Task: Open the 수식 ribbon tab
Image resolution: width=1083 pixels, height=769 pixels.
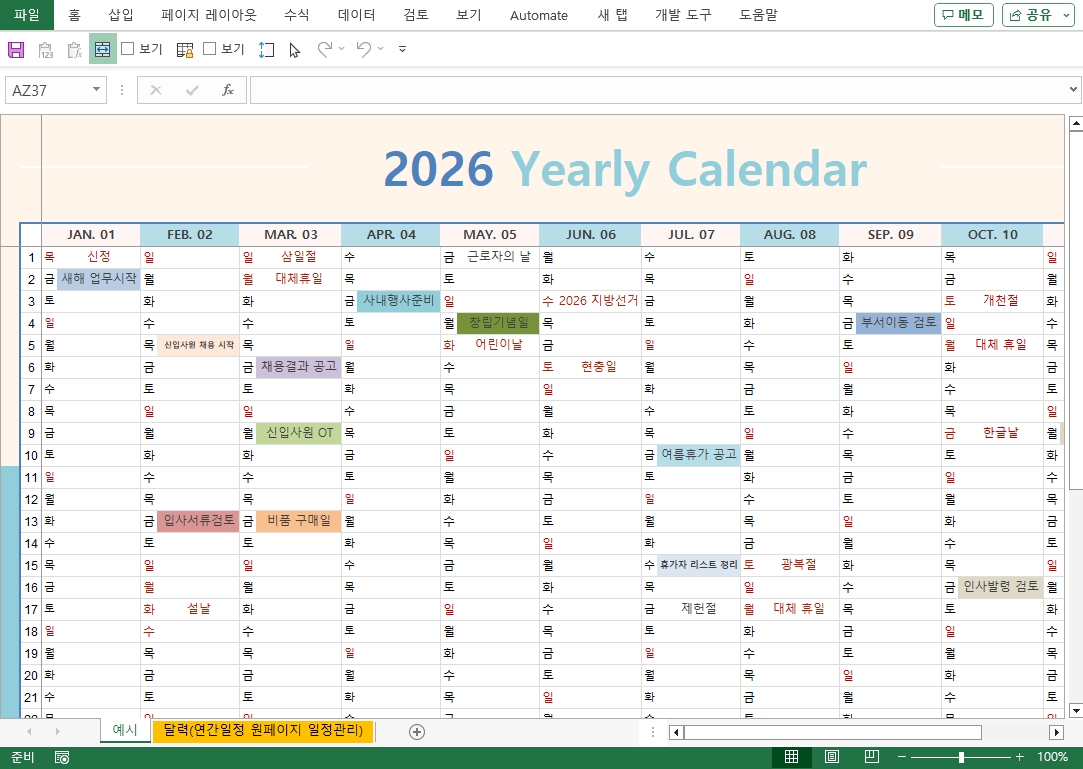Action: [x=296, y=15]
